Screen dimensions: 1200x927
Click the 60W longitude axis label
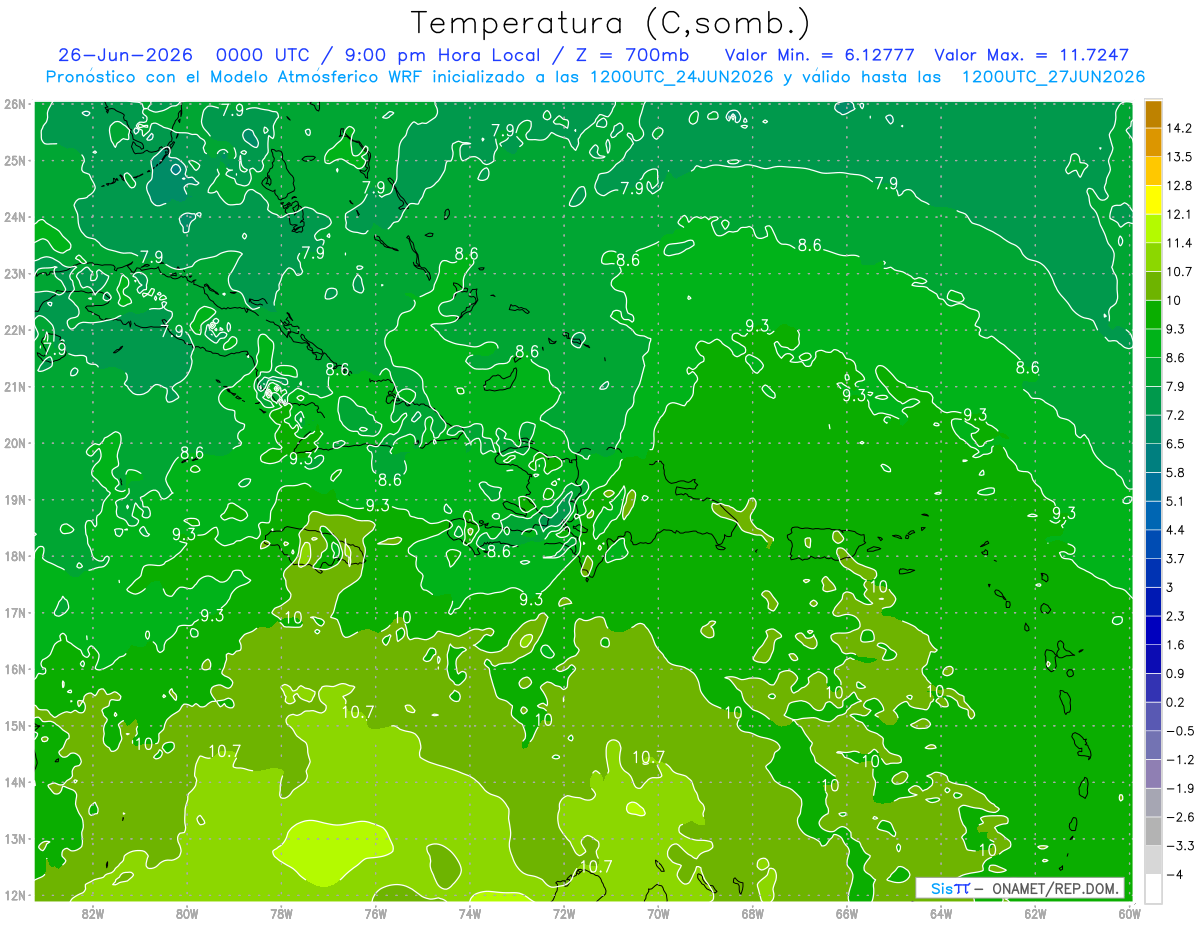(x=1130, y=913)
